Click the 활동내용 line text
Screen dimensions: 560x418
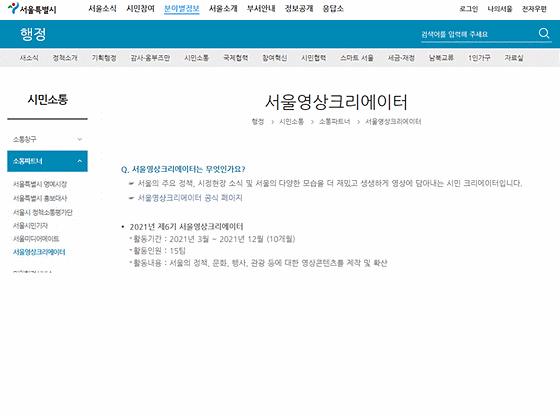click(x=259, y=263)
